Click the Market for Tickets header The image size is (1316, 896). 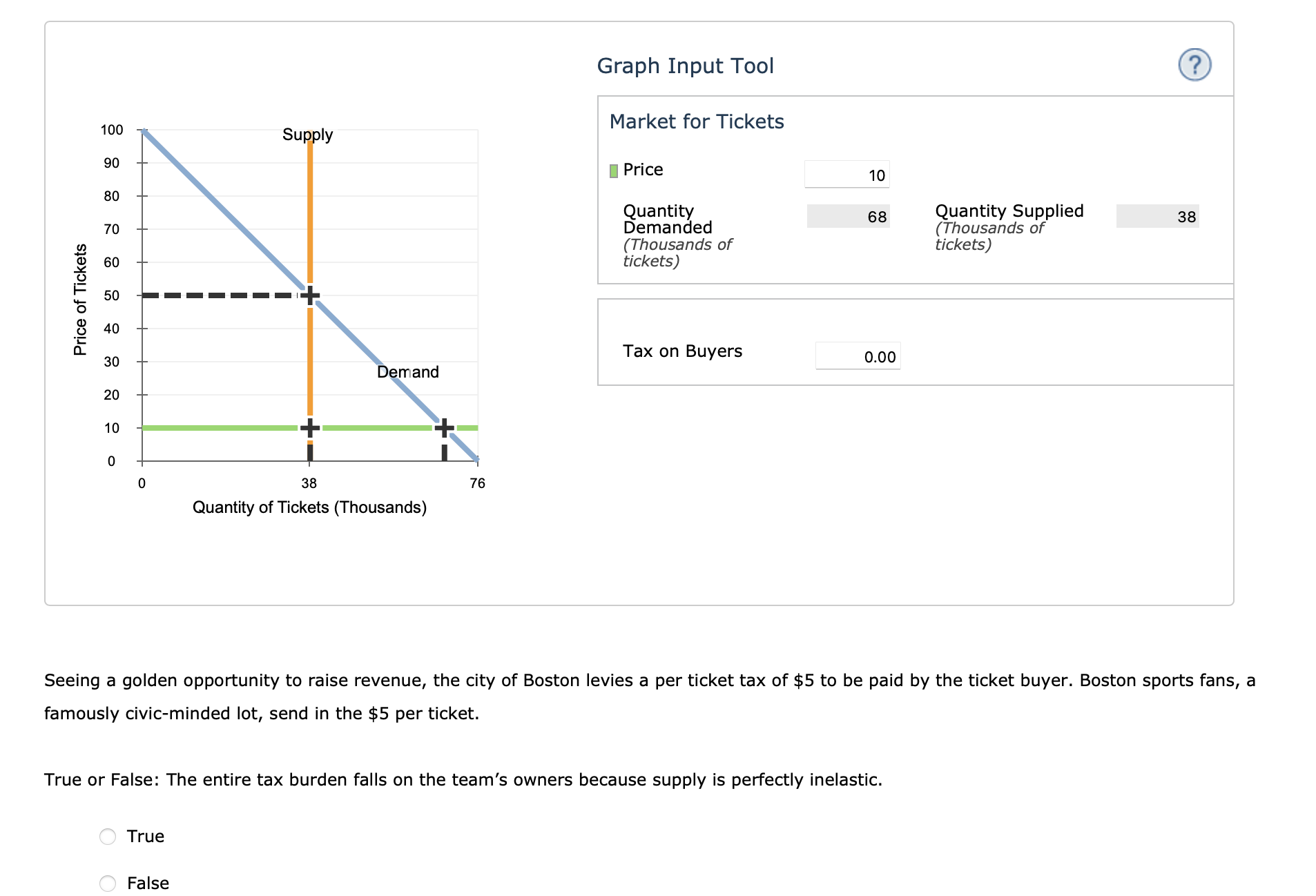697,121
